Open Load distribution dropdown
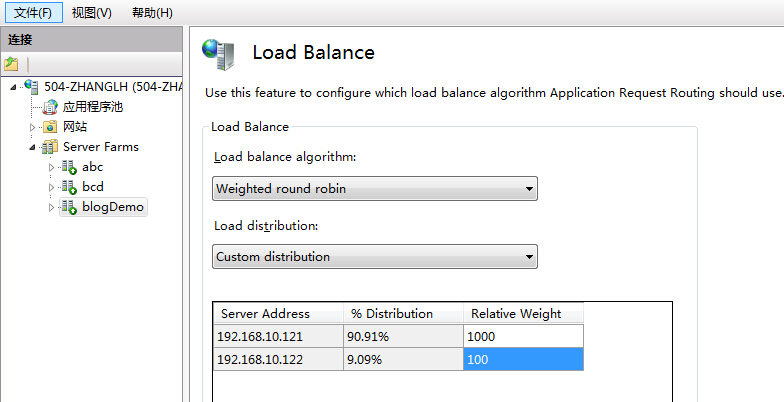The image size is (784, 402). tap(375, 256)
